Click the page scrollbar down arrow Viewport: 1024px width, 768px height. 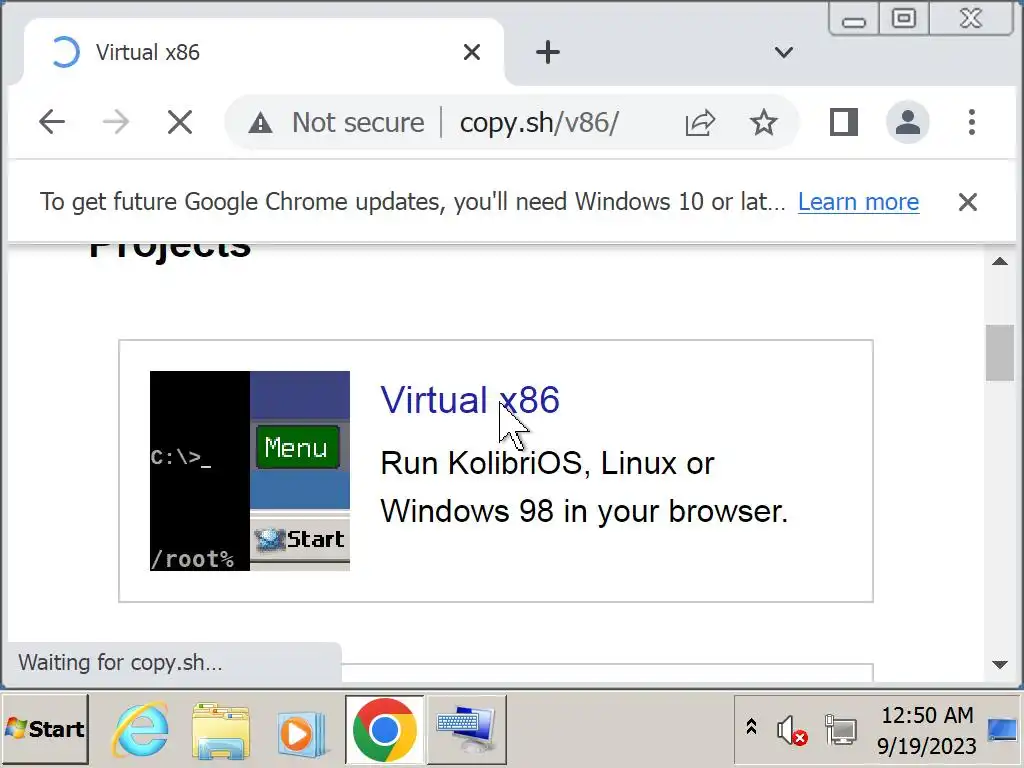click(x=1000, y=665)
